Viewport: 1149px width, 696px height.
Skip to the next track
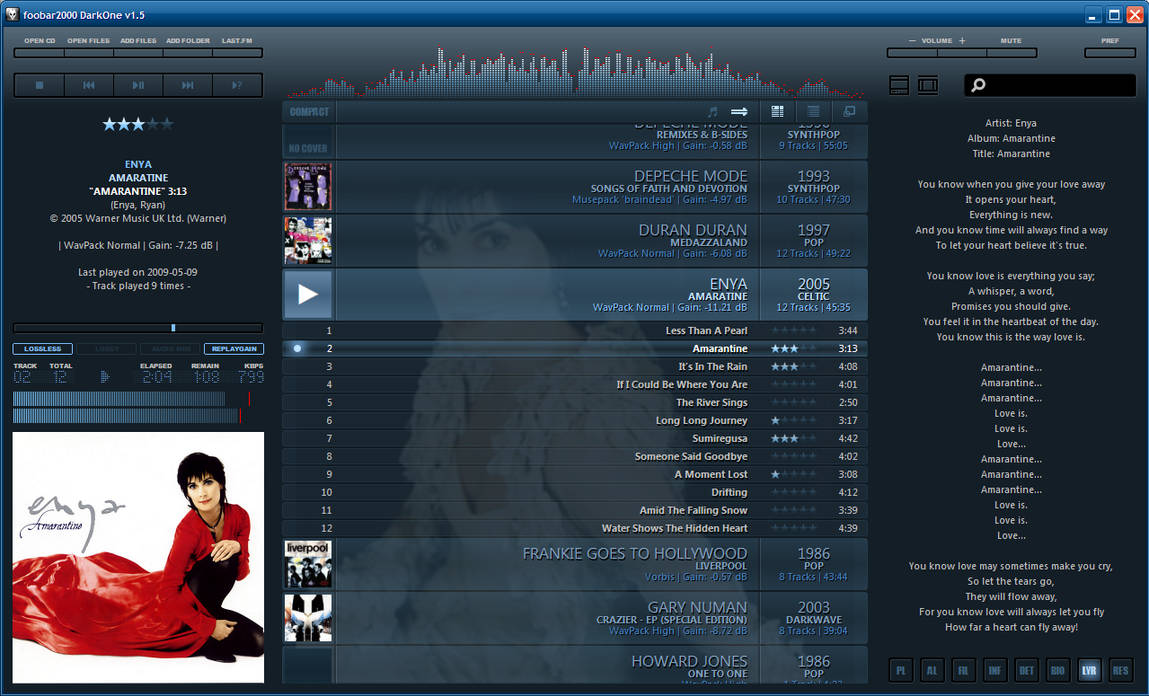click(187, 84)
